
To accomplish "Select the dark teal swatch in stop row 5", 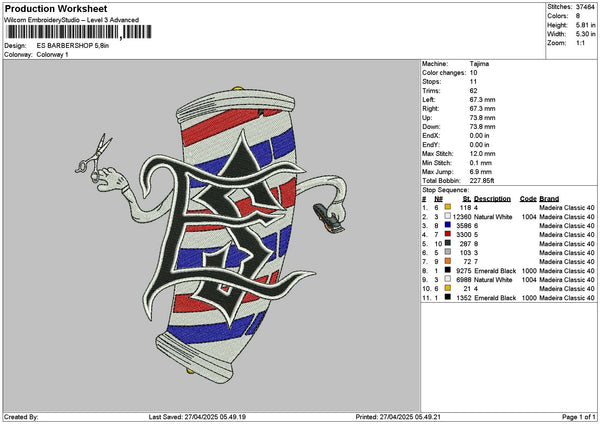I will point(448,243).
